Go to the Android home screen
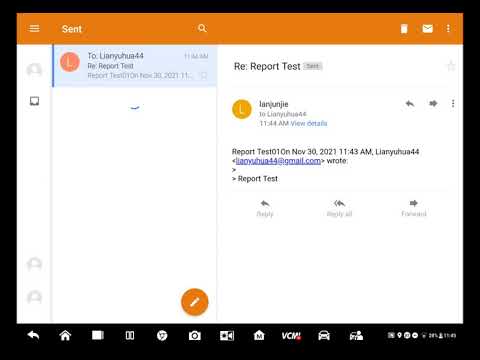Viewport: 480px width, 360px height. coord(65,335)
